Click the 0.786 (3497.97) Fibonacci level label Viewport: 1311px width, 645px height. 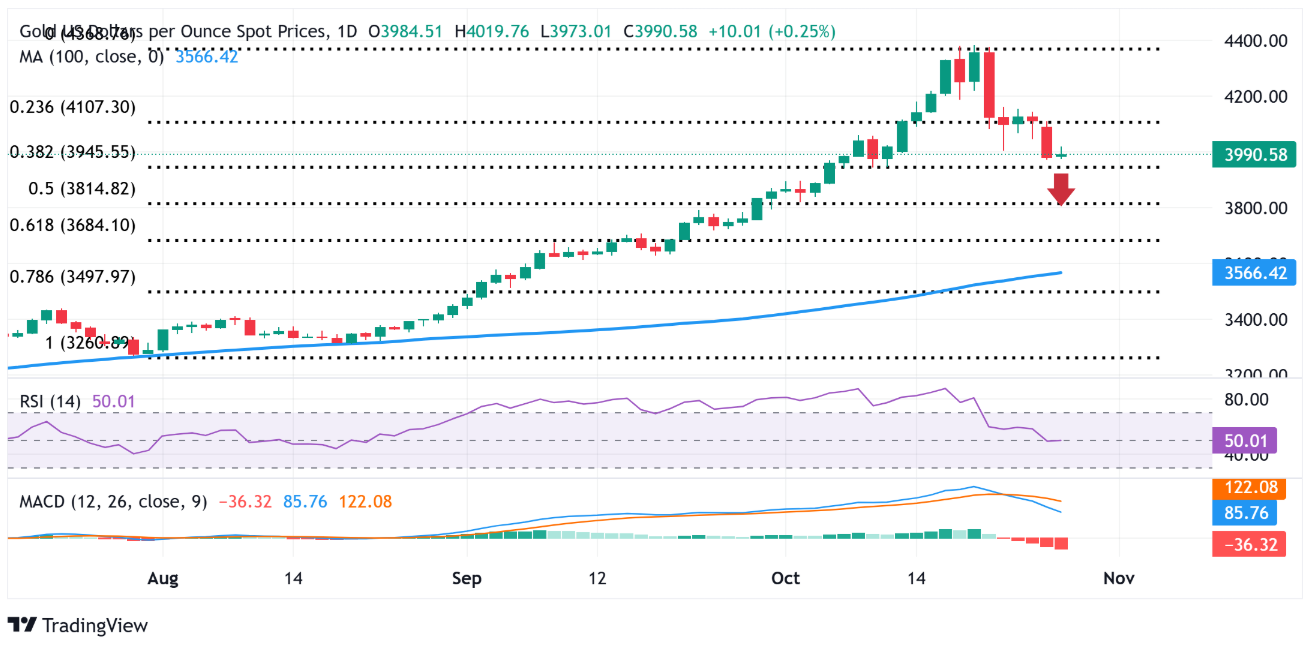(72, 277)
